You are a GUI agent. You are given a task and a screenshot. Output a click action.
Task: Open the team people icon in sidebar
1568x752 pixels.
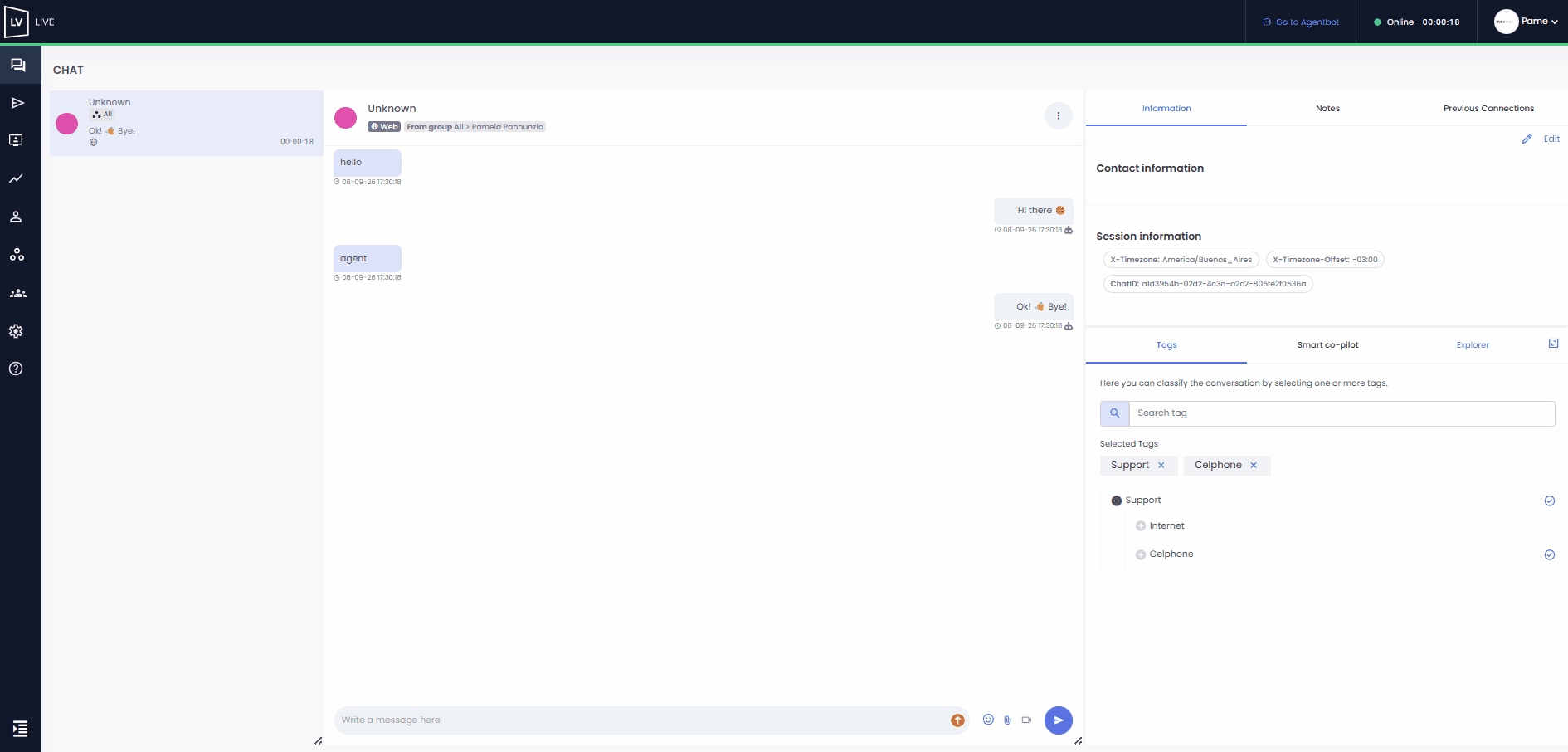17,293
